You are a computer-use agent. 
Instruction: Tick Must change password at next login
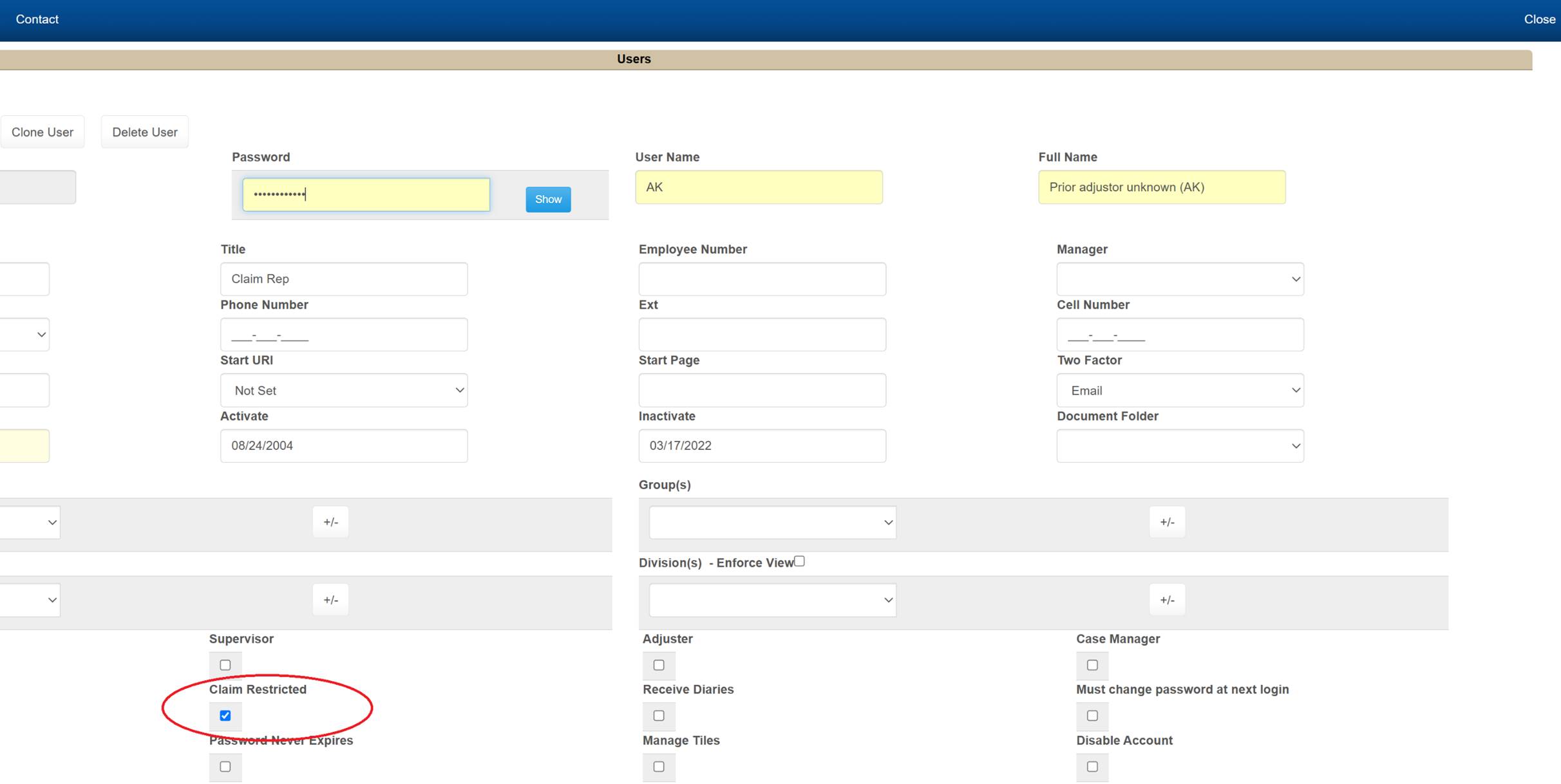click(1092, 716)
